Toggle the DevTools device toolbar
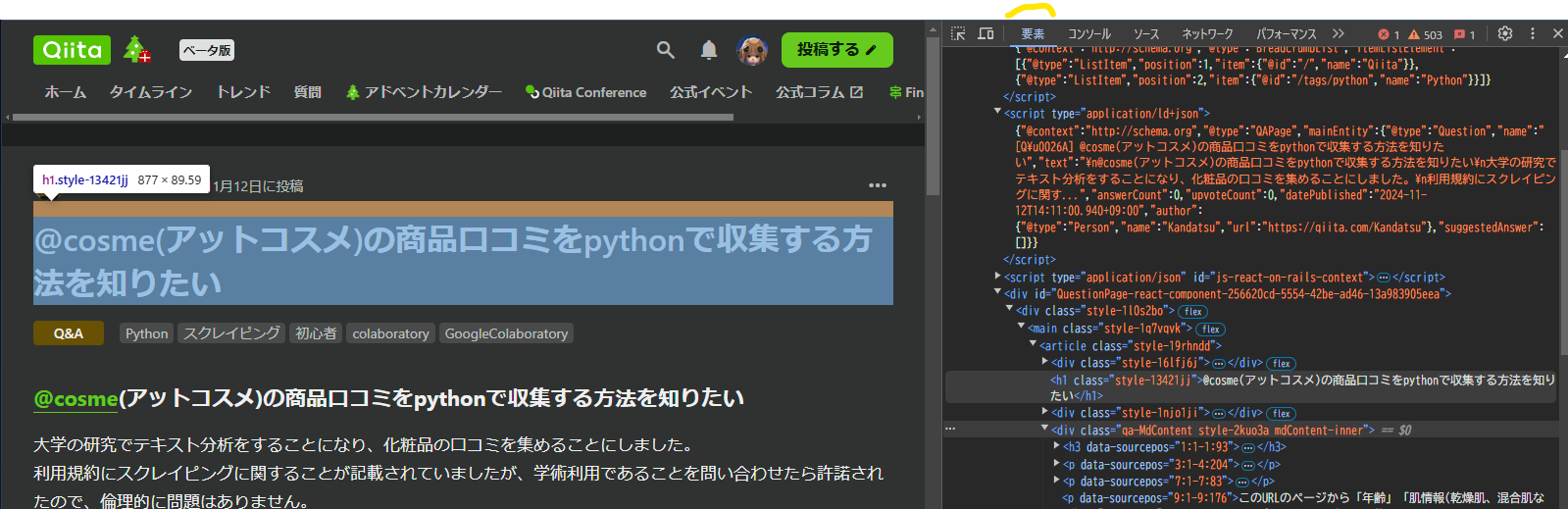The image size is (1568, 509). pos(986,33)
